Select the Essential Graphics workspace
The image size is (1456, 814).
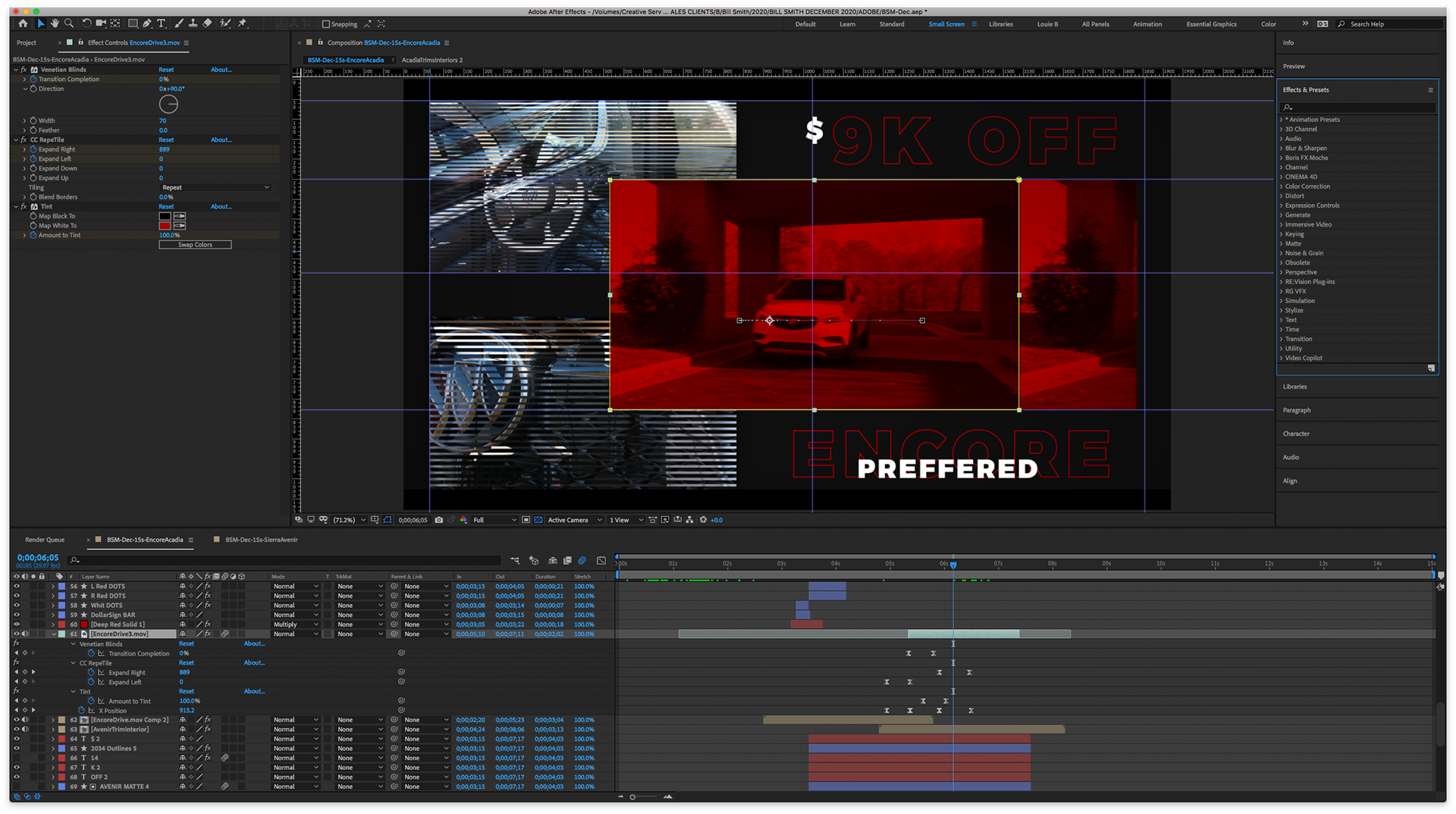click(1211, 24)
